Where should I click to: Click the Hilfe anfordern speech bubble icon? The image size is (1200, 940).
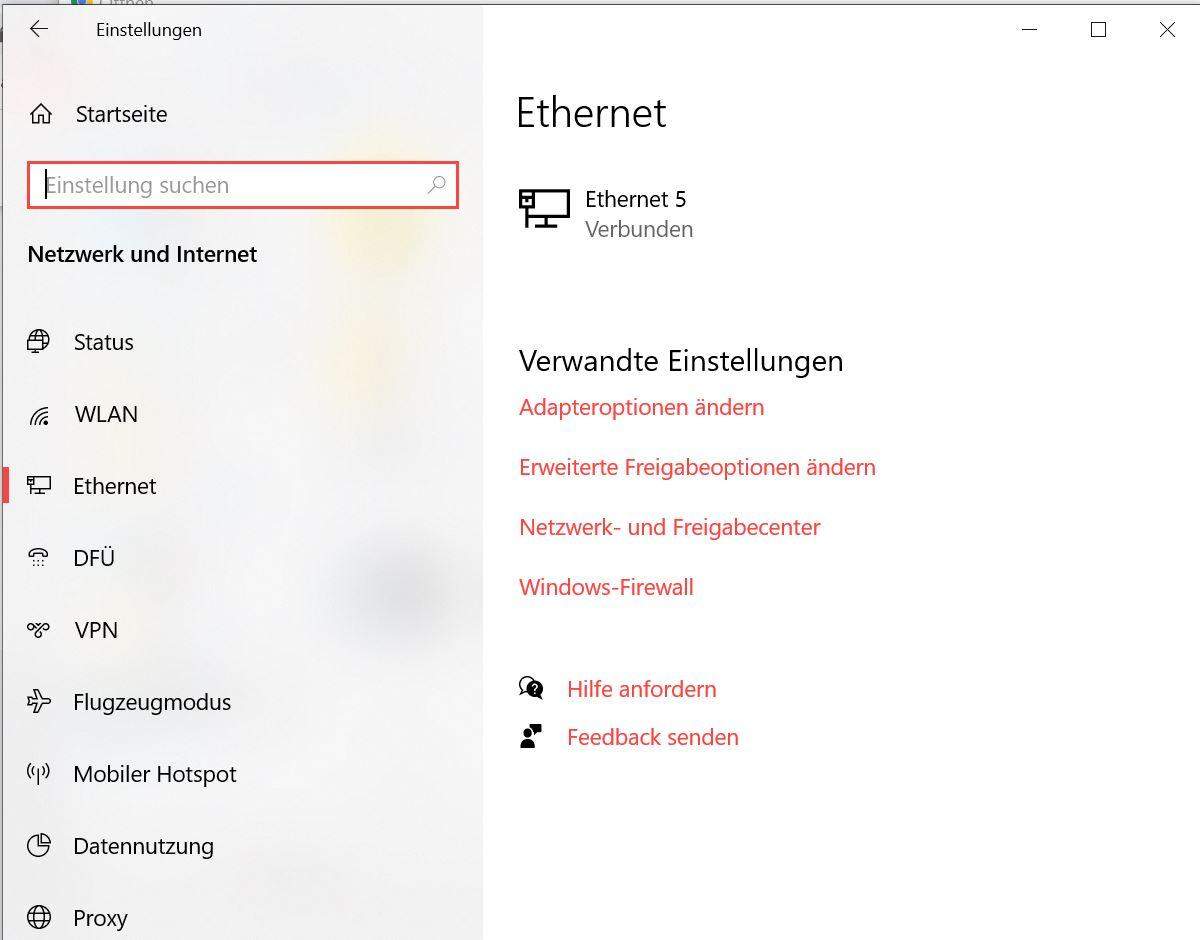coord(531,688)
